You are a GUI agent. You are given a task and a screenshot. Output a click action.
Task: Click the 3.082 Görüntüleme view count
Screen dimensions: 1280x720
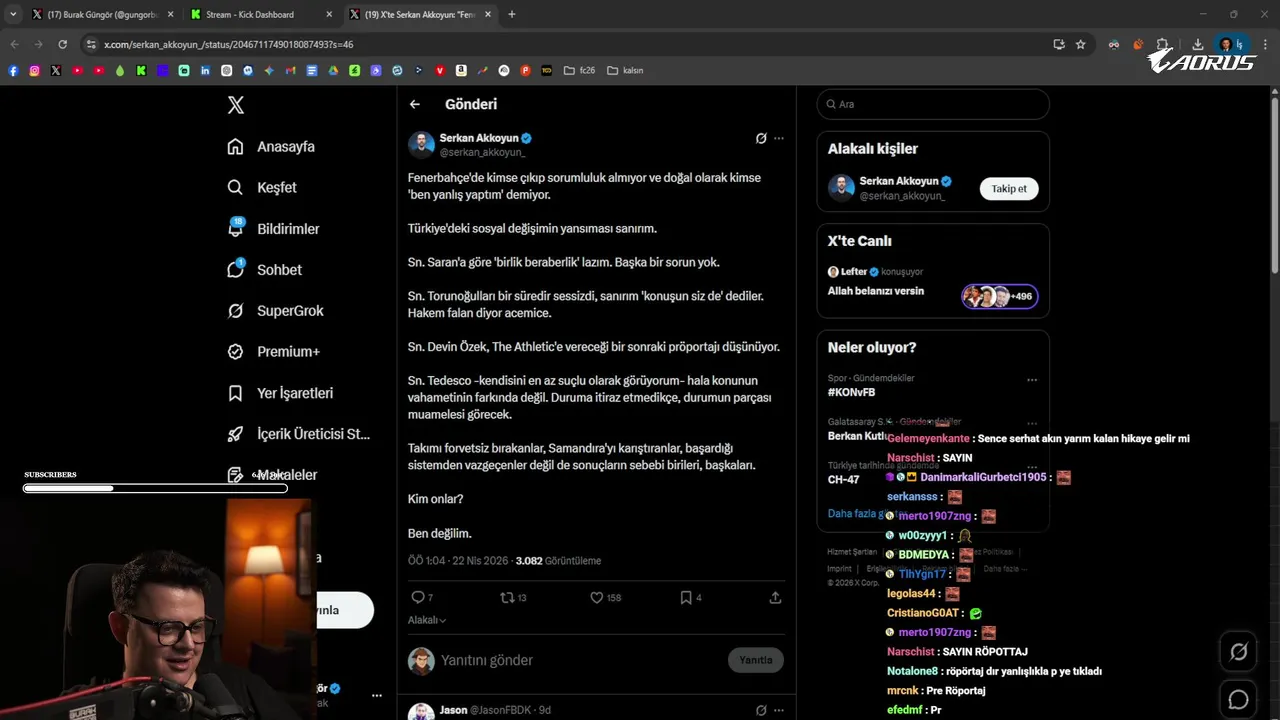click(558, 561)
